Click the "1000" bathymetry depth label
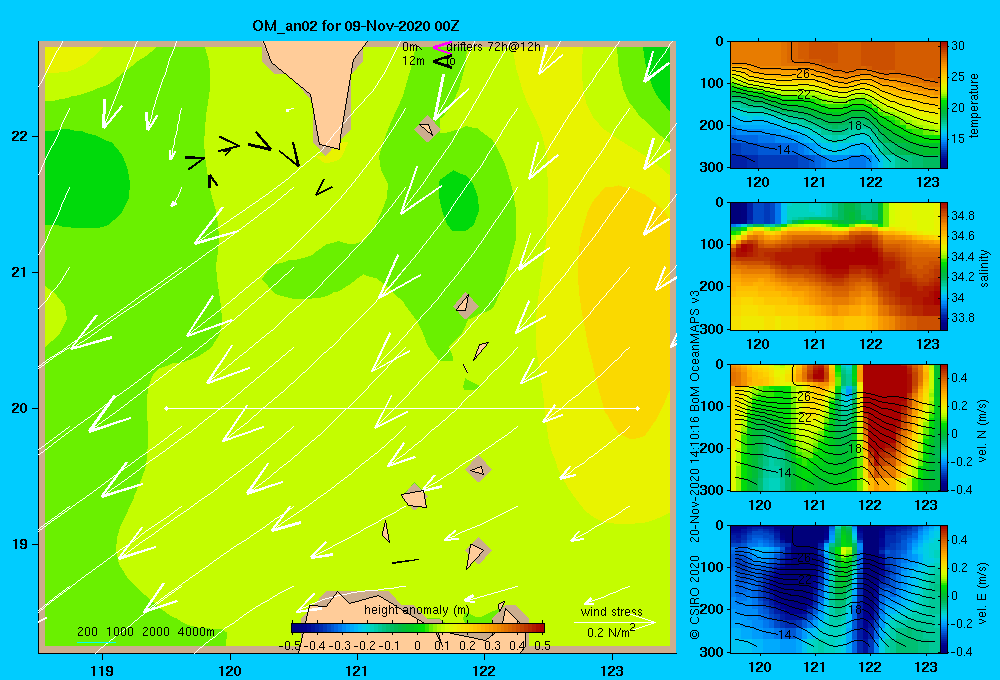The image size is (1000, 680). 120,632
